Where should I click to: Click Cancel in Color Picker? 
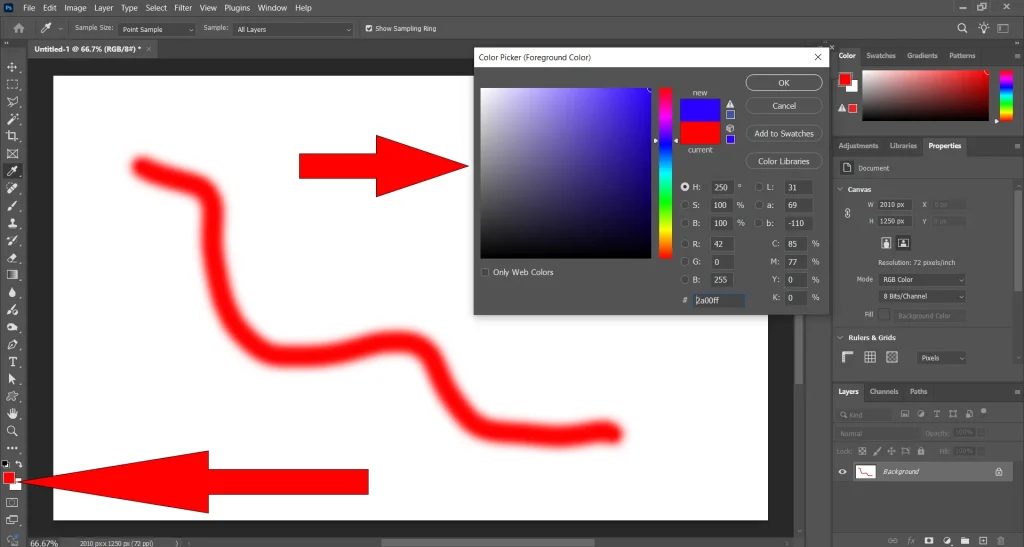784,106
